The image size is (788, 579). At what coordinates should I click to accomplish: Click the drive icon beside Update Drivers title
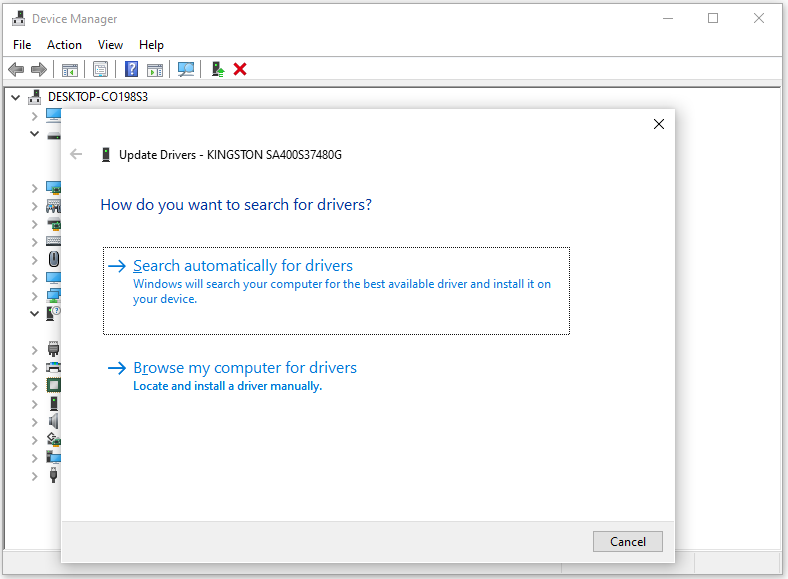pyautogui.click(x=106, y=154)
